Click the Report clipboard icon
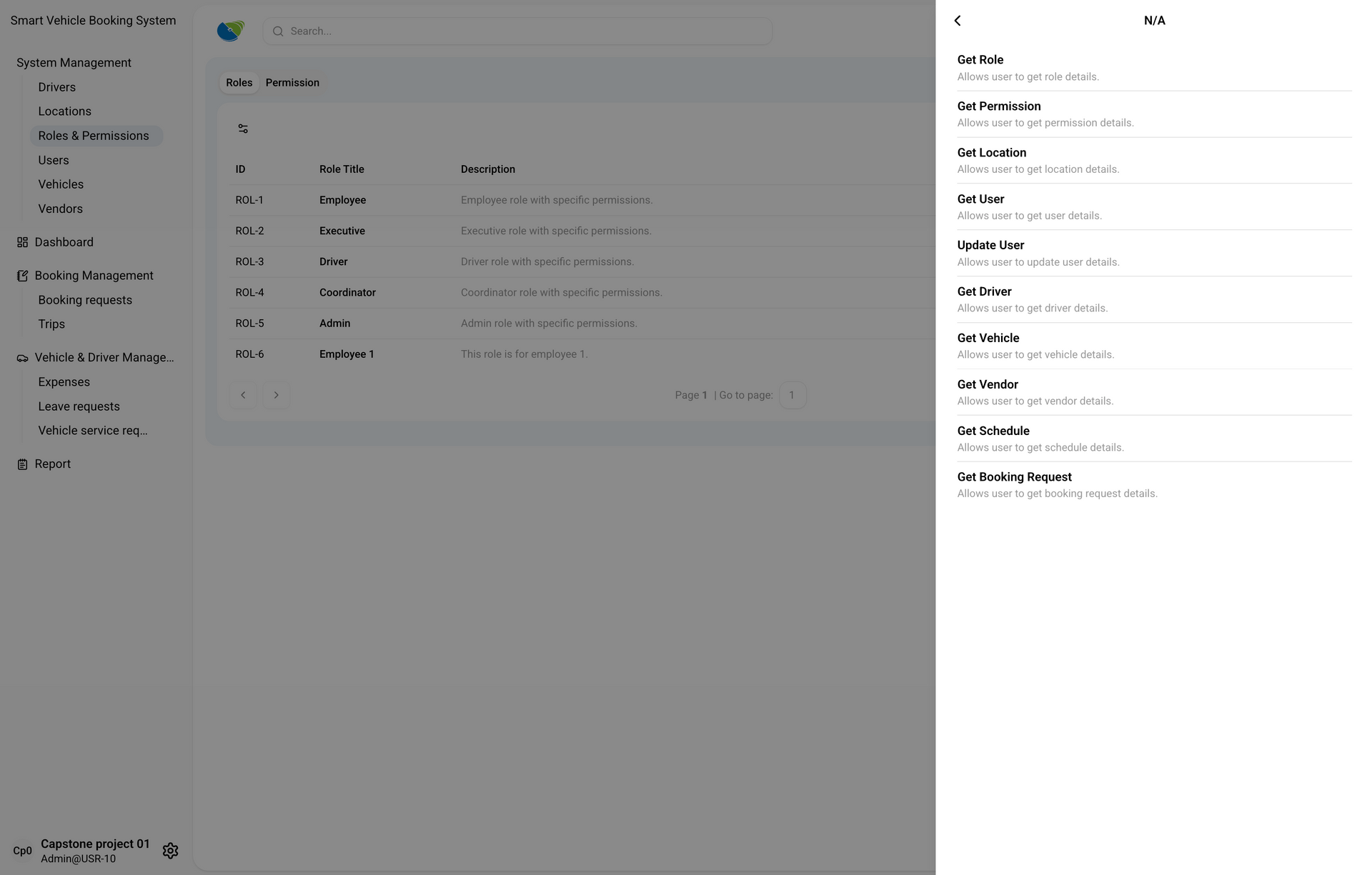Screen dimensions: 1372x875 click(22, 464)
